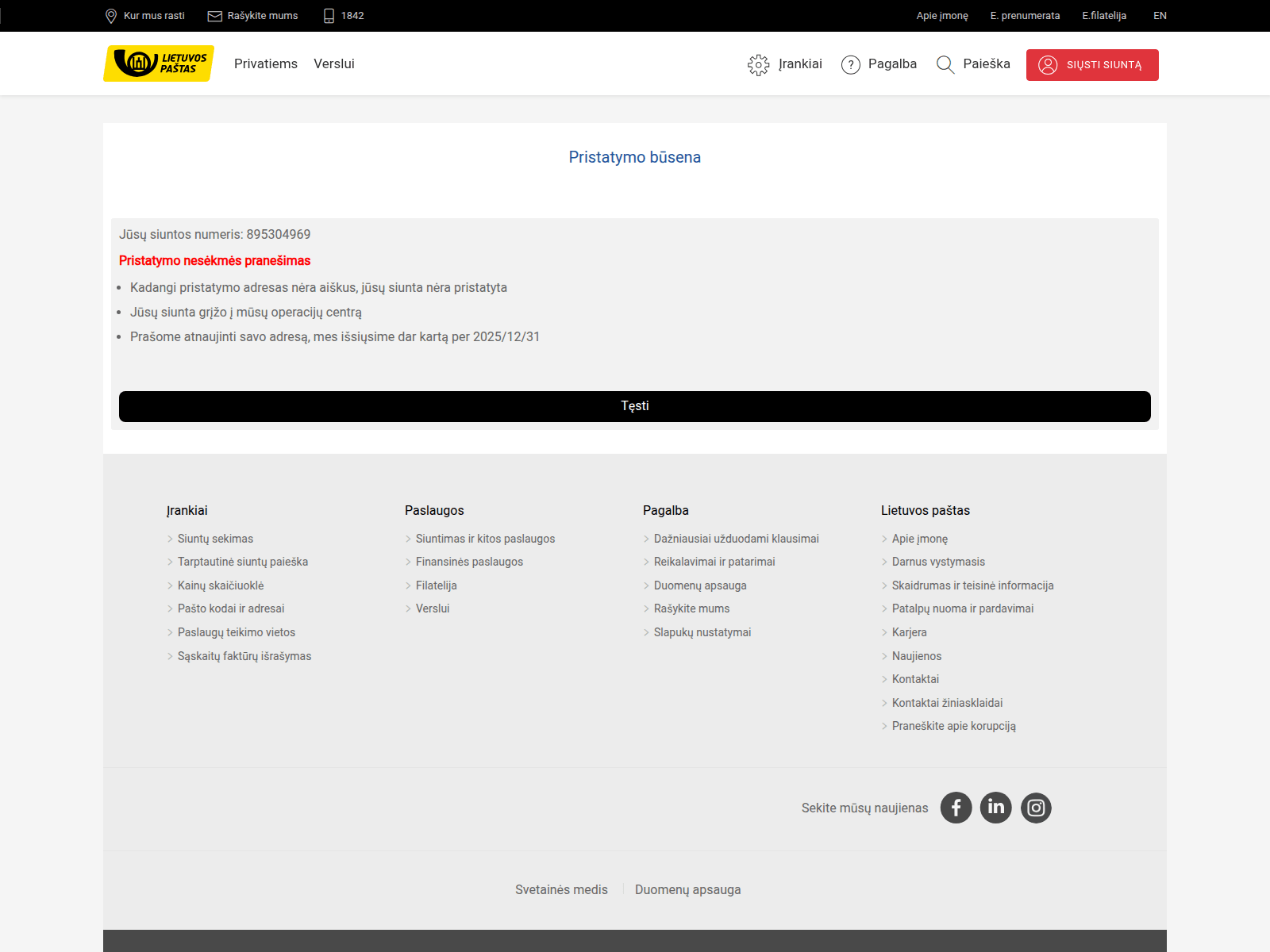1270x952 pixels.
Task: Click the Tęsti button
Action: (635, 406)
